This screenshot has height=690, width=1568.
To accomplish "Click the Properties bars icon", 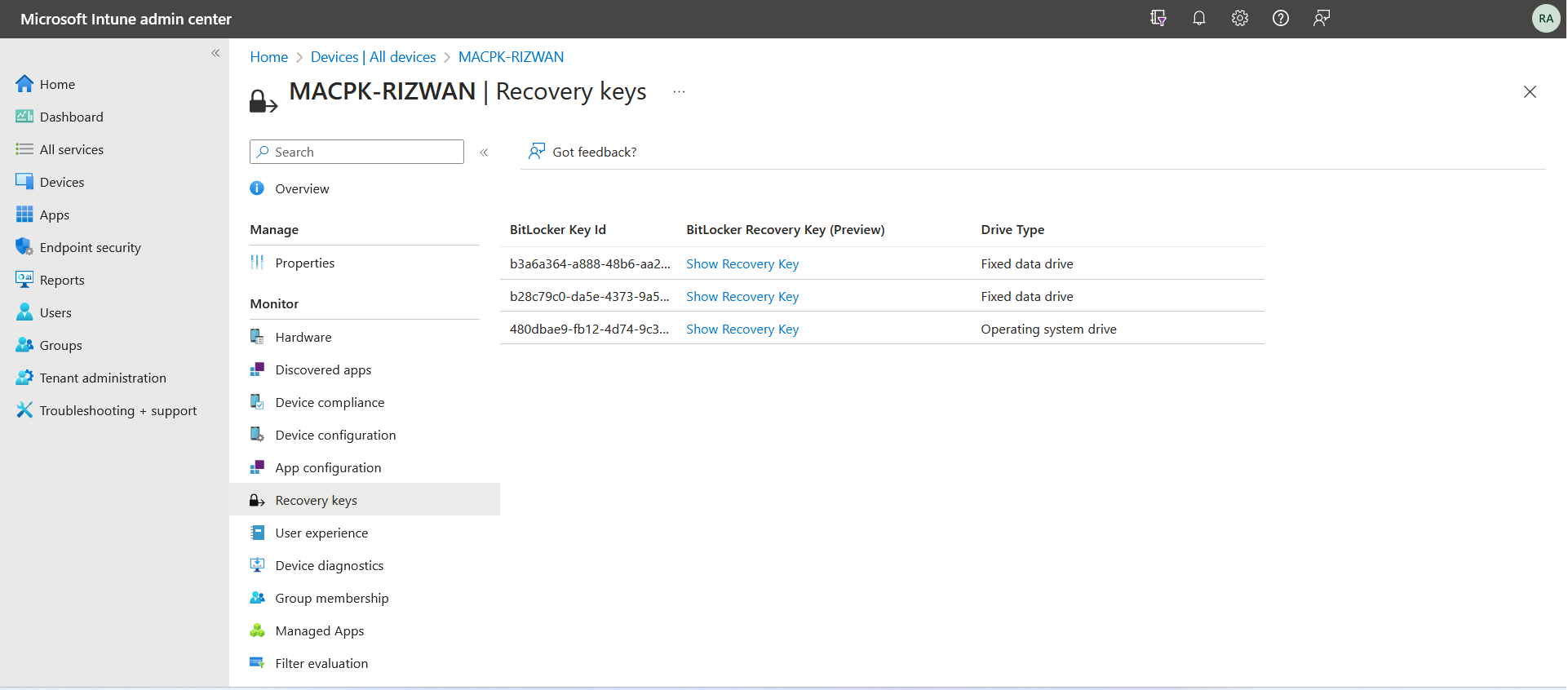I will 257,263.
